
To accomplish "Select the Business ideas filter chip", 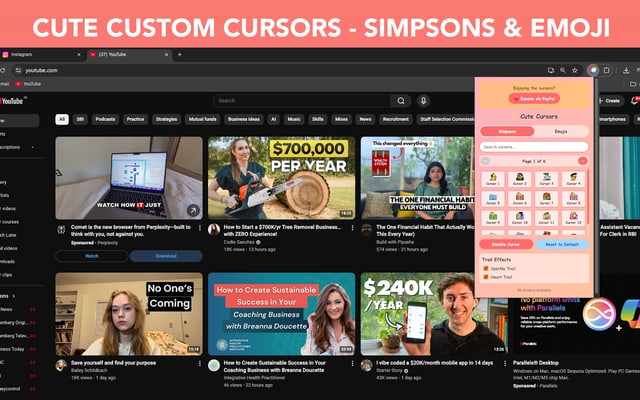I will tap(244, 119).
